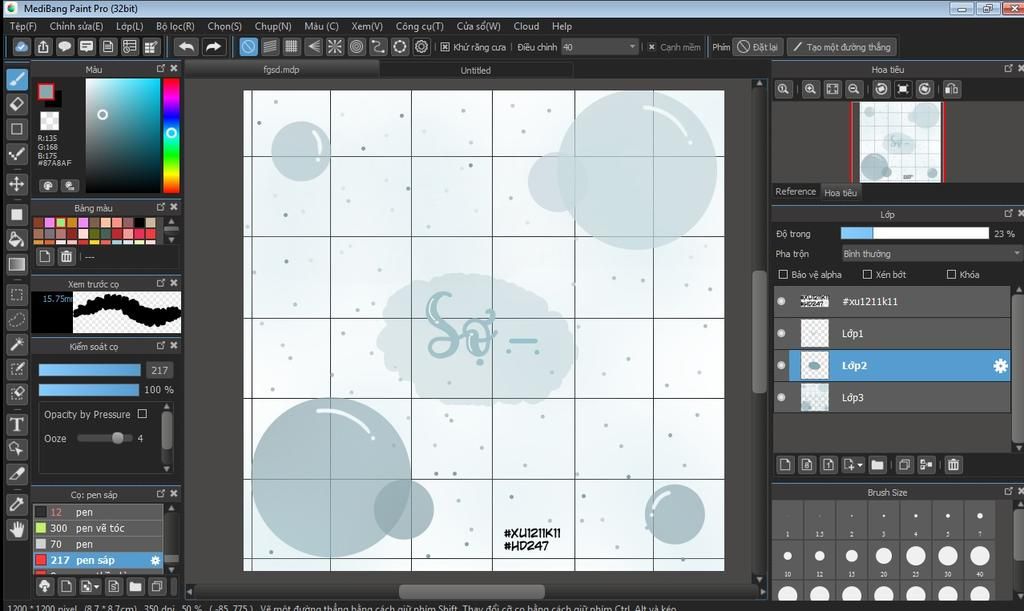
Task: Enable crisscross grid snap guide
Action: [x=291, y=47]
